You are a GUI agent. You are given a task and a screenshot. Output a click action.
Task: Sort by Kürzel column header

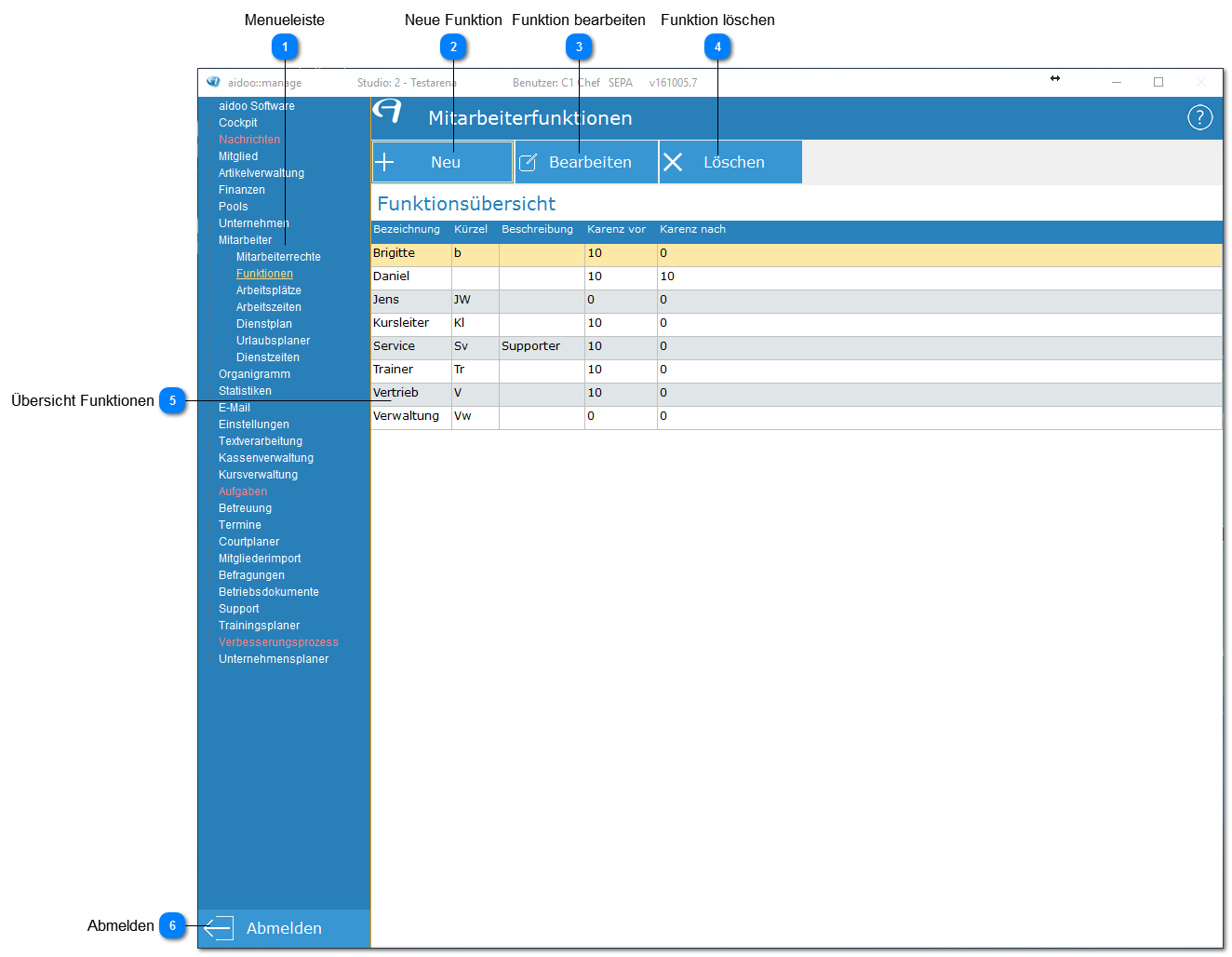click(471, 229)
